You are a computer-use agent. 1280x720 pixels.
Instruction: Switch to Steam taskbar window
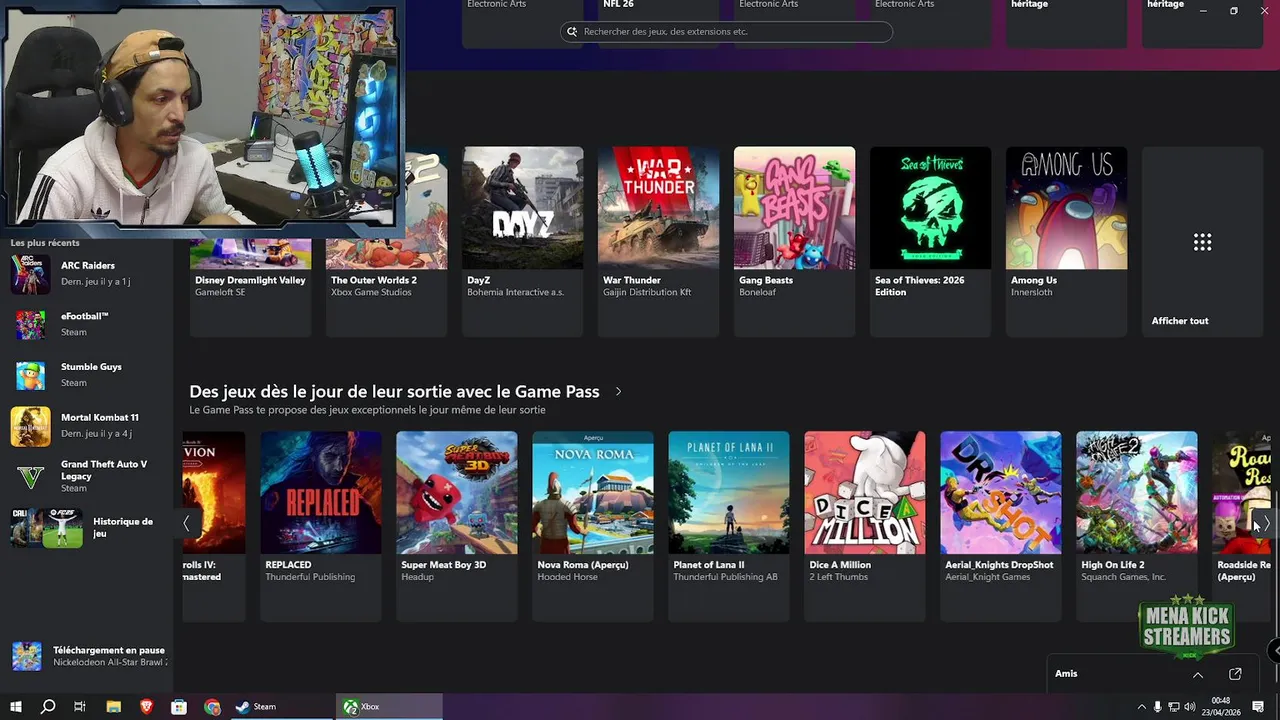[x=282, y=707]
